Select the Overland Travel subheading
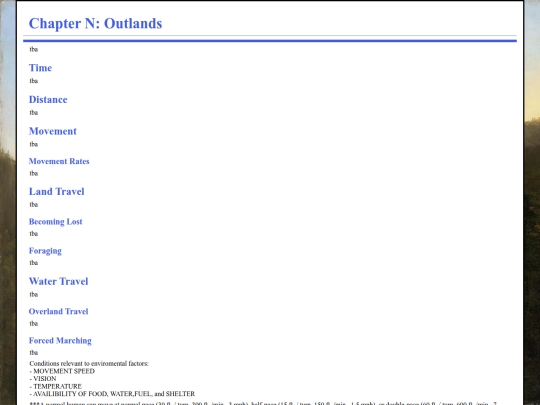Viewport: 540px width, 405px height. 59,311
